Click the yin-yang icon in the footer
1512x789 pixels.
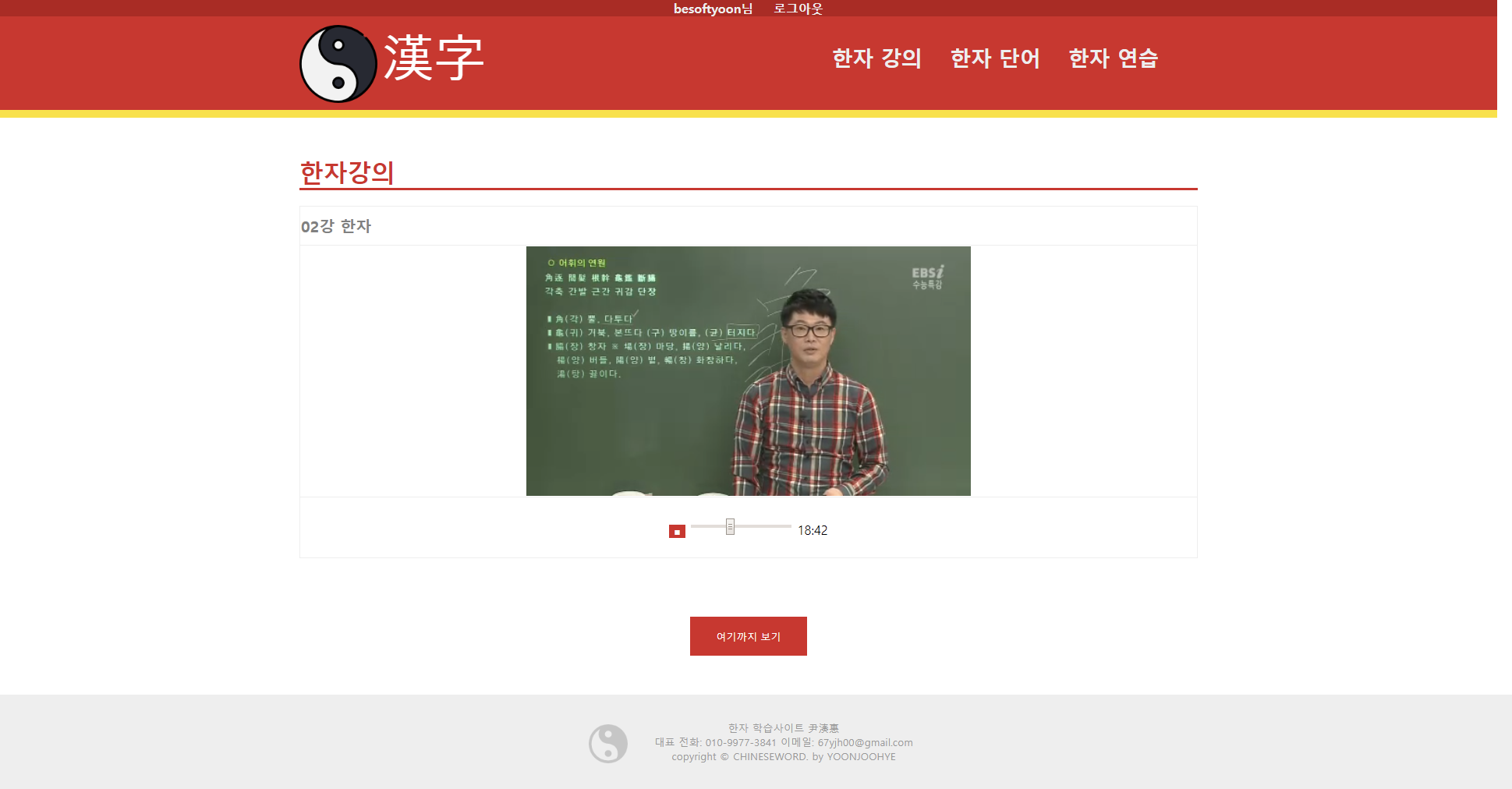(607, 743)
